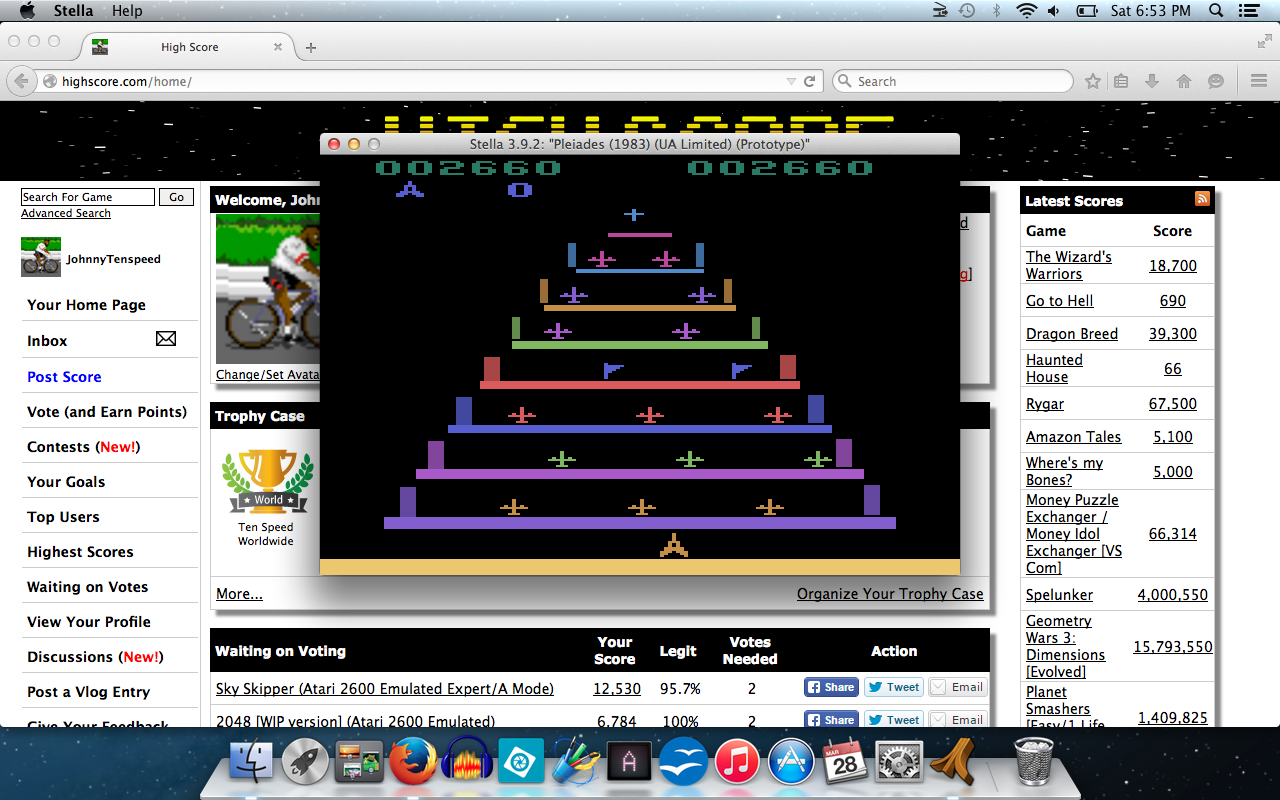This screenshot has width=1280, height=800.
Task: Click the Search For Game input field
Action: 88,197
